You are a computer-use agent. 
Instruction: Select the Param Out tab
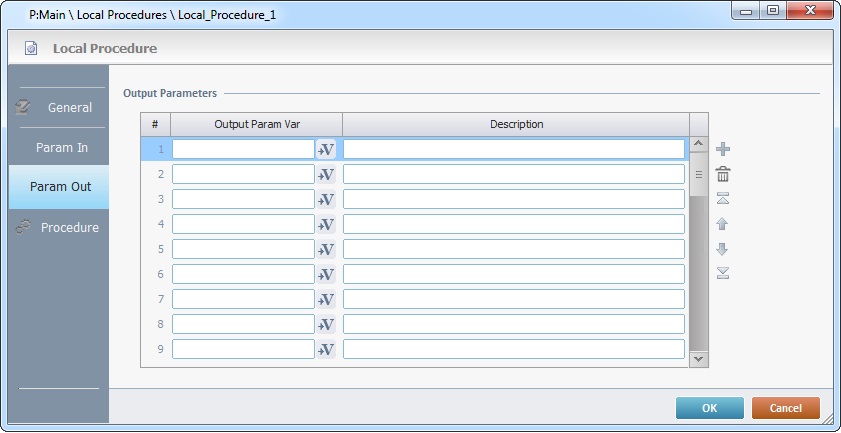point(59,187)
